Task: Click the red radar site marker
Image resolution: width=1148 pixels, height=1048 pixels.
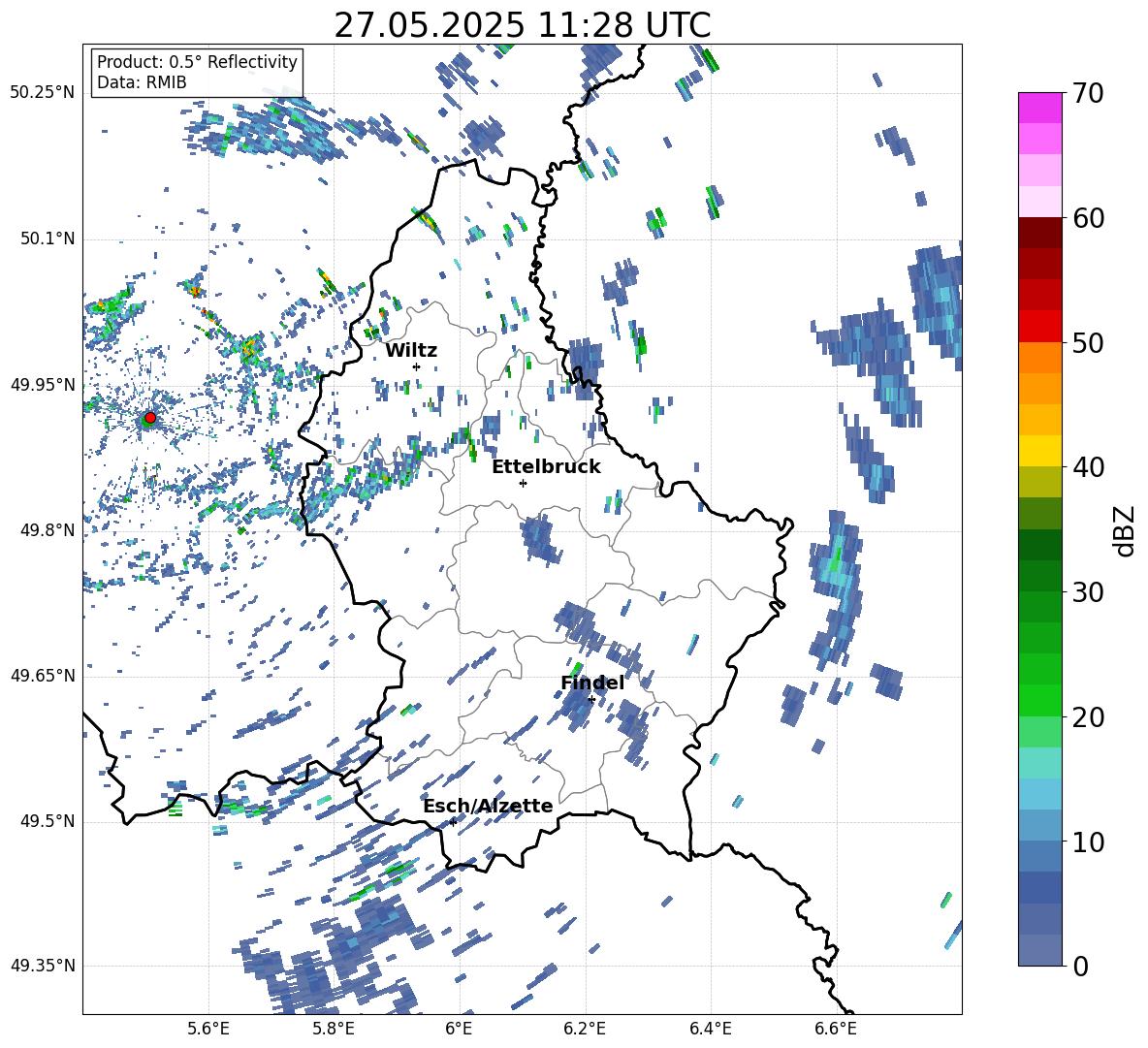Action: [150, 418]
